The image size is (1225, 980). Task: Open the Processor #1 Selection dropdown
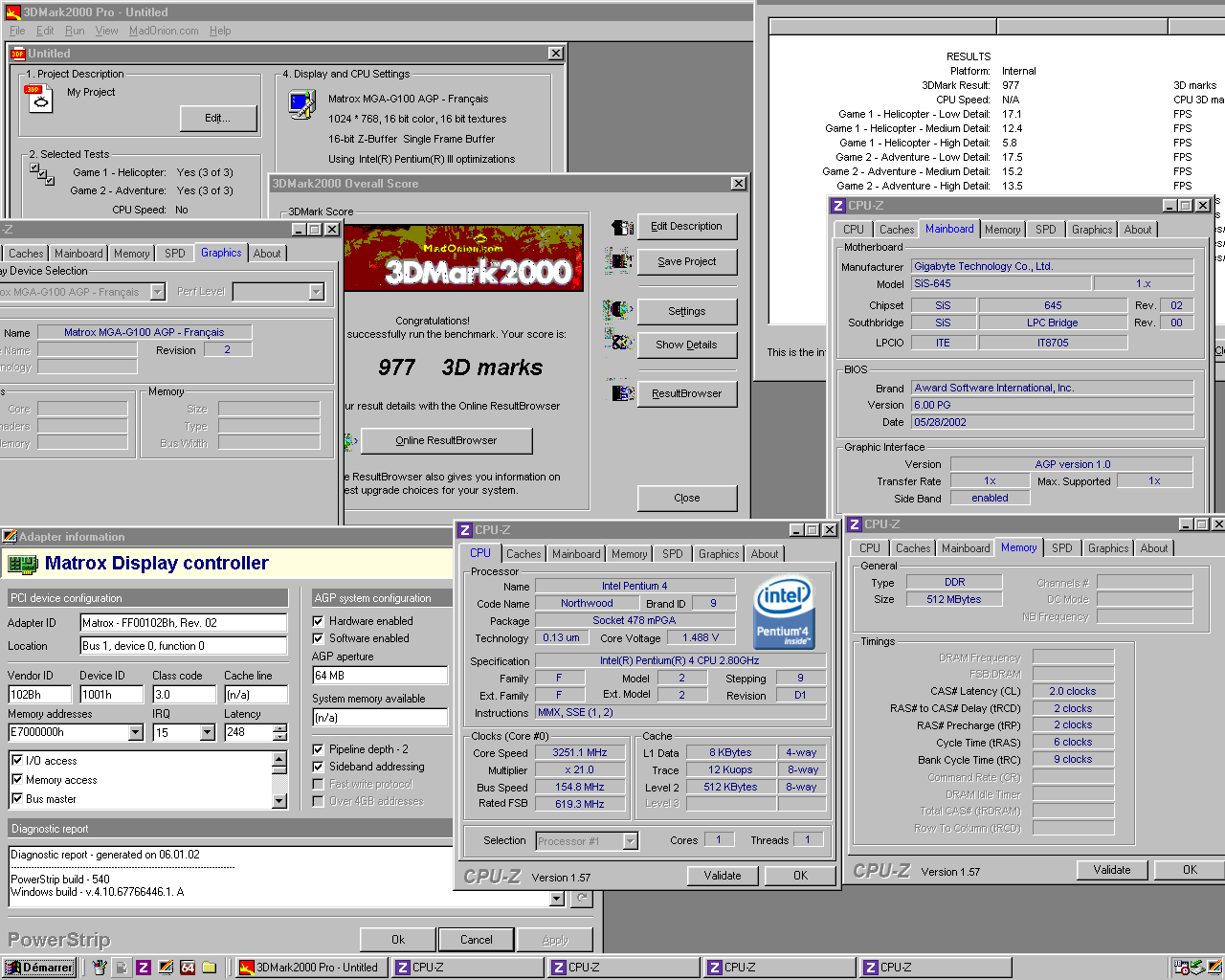tap(630, 841)
